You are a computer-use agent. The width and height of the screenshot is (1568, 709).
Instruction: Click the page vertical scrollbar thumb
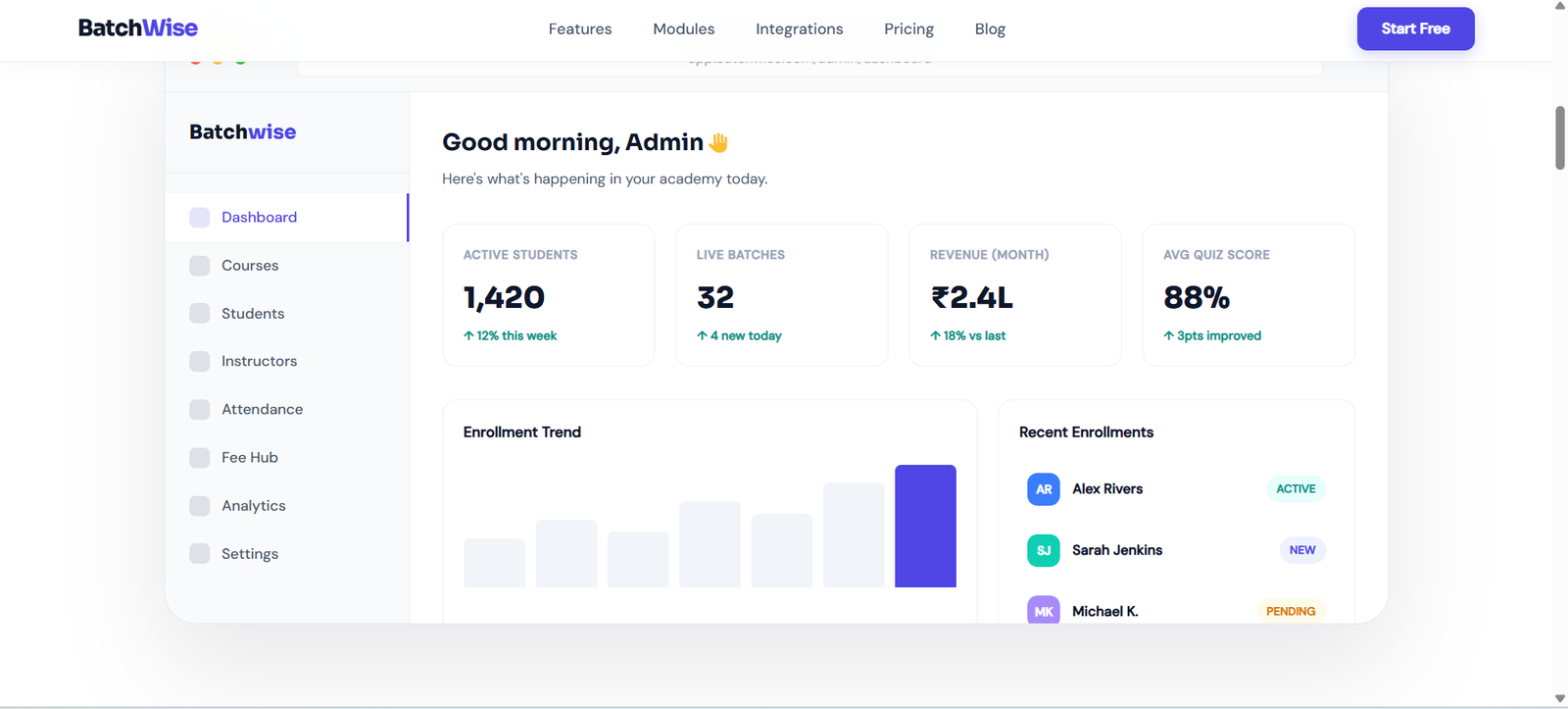[x=1560, y=138]
